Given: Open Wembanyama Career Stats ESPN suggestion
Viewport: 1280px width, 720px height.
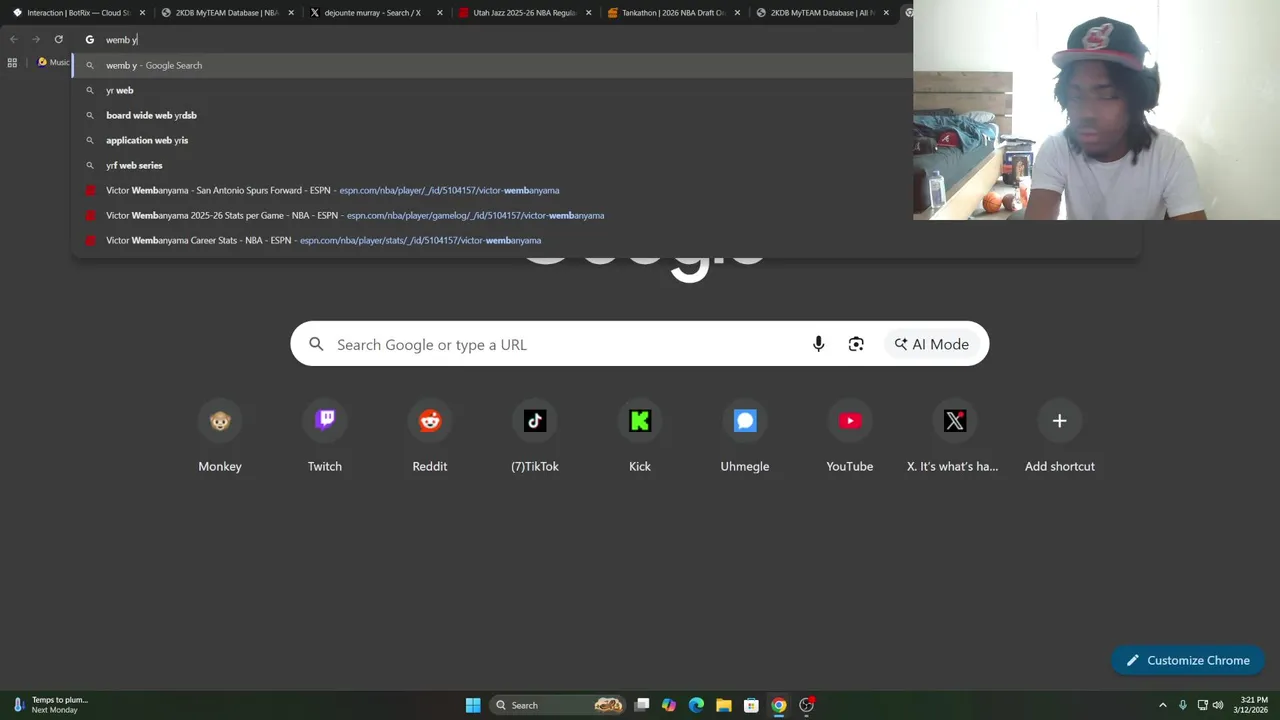Looking at the screenshot, I should (x=606, y=240).
